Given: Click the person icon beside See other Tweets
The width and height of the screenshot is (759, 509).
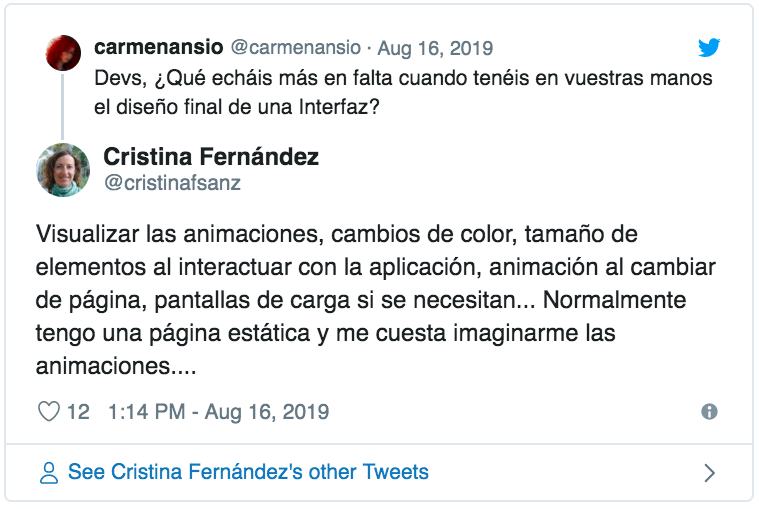Looking at the screenshot, I should tap(48, 473).
